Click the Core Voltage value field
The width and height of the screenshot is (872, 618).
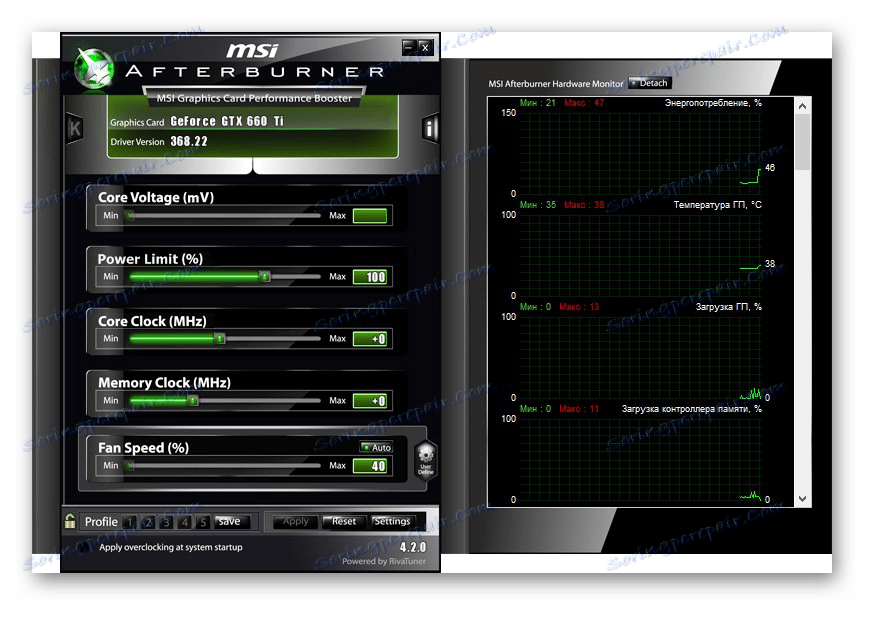370,216
